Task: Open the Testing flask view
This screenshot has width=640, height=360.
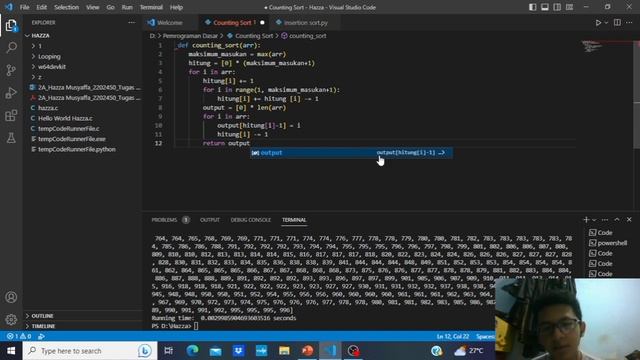Action: 11,138
